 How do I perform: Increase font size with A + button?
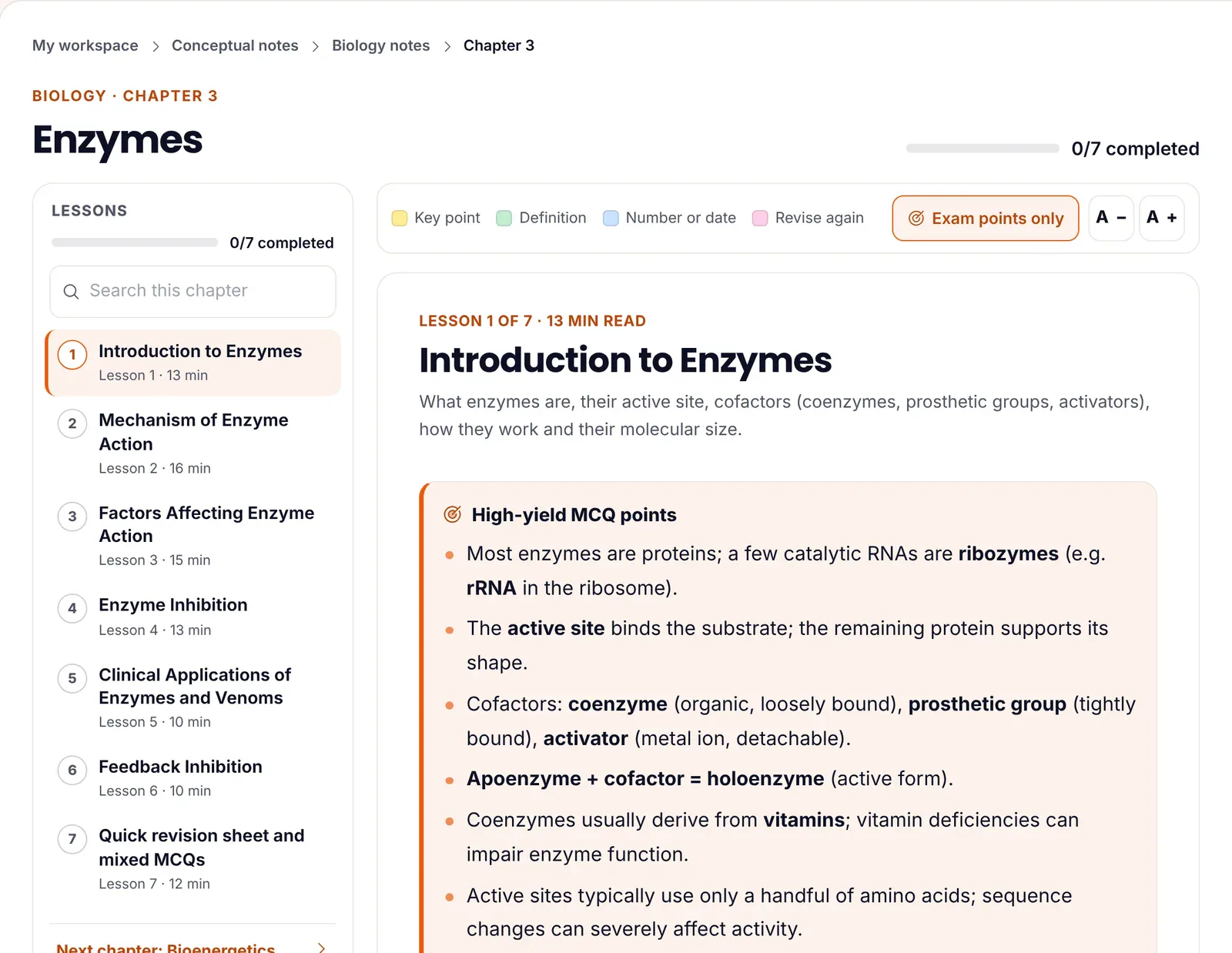click(x=1161, y=218)
